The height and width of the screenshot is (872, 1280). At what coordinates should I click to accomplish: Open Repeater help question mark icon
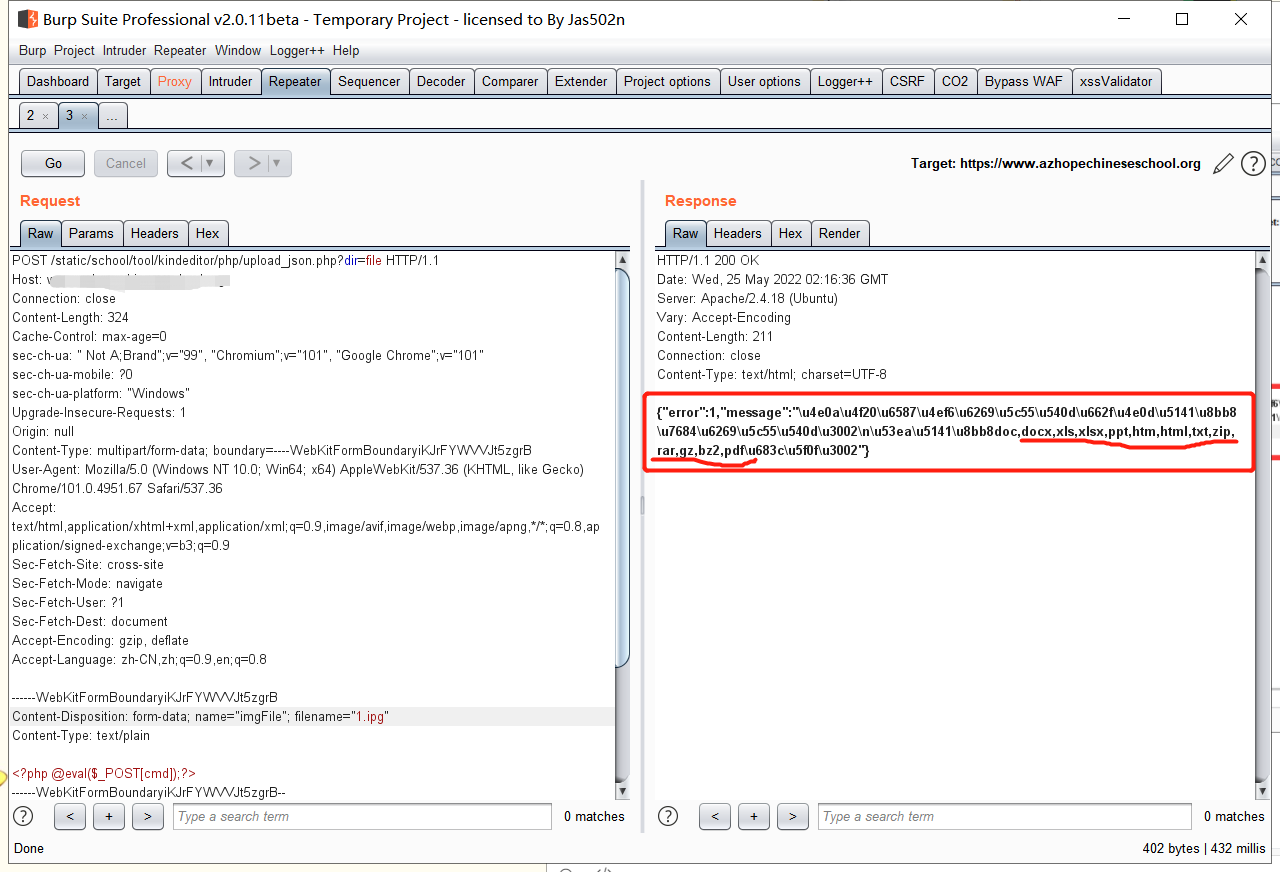point(1253,164)
